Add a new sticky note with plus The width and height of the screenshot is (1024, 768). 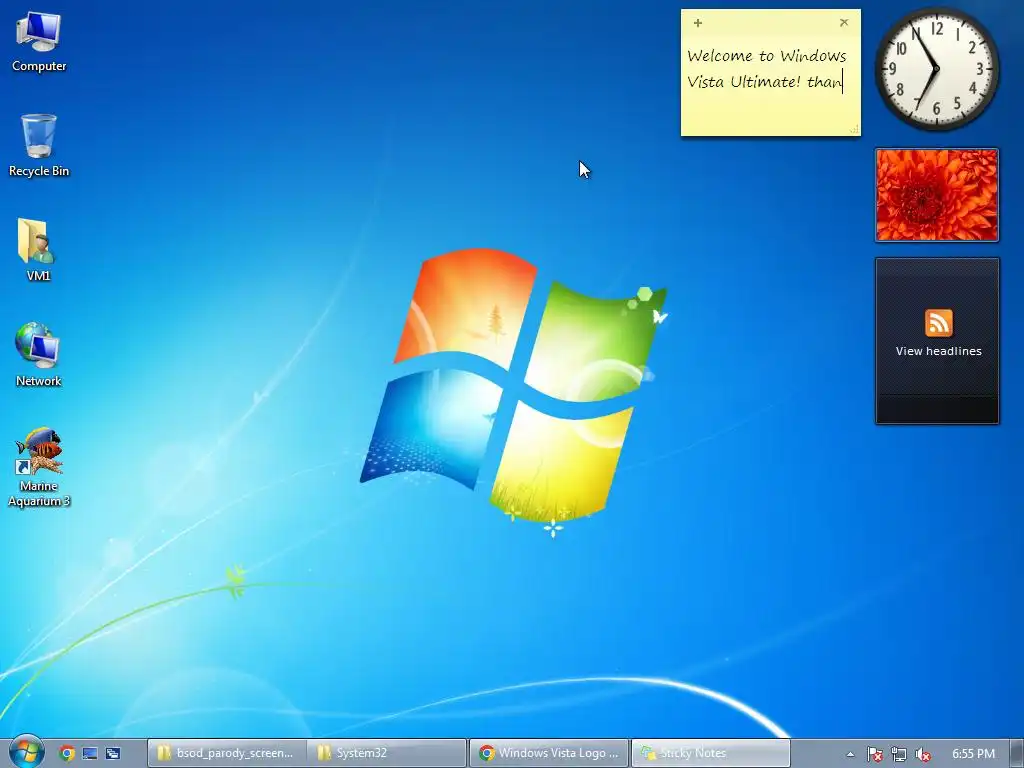pos(697,23)
